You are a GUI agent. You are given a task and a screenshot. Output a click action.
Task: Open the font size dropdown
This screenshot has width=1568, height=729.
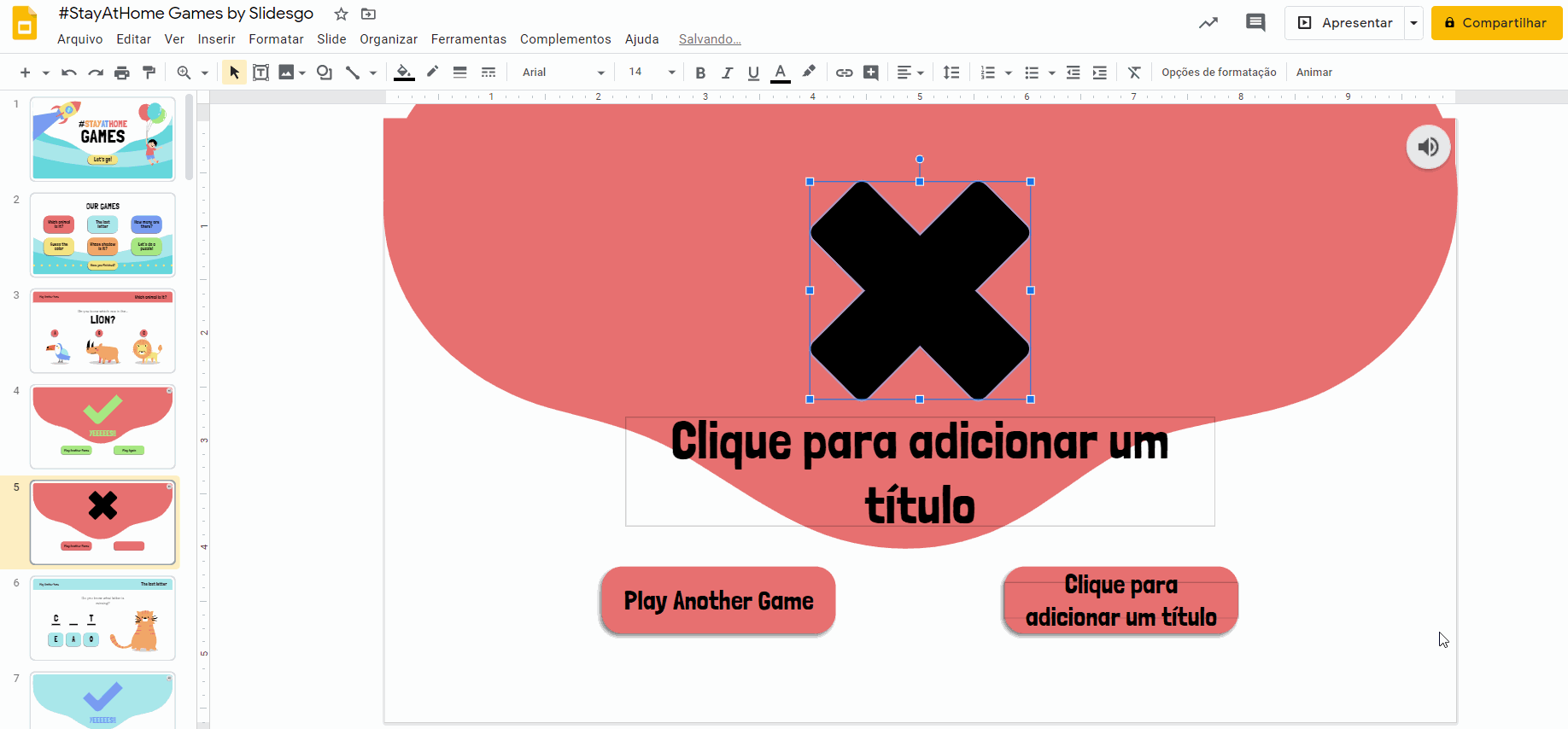click(652, 73)
